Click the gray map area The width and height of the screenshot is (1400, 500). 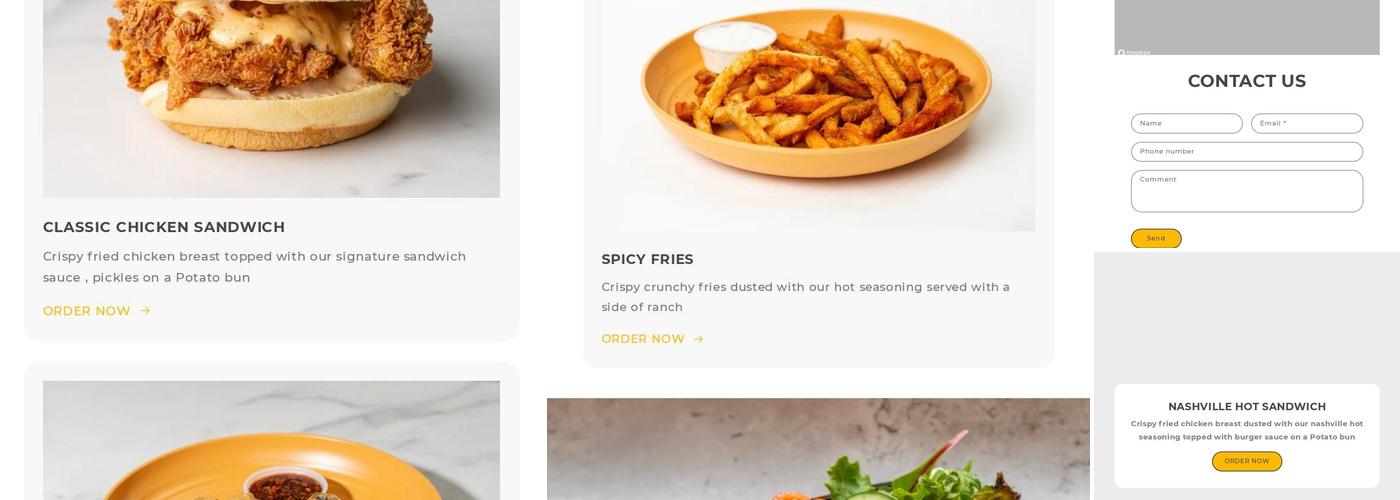1246,27
